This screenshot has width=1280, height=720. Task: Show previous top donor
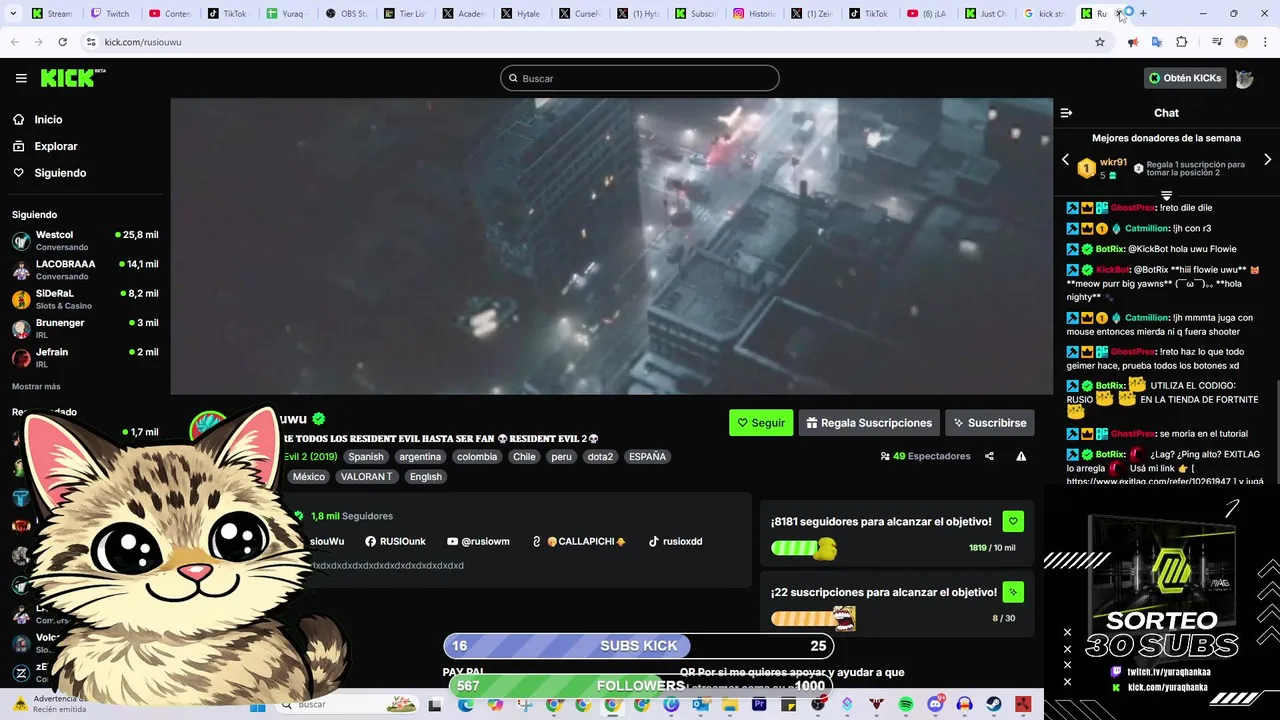point(1065,159)
